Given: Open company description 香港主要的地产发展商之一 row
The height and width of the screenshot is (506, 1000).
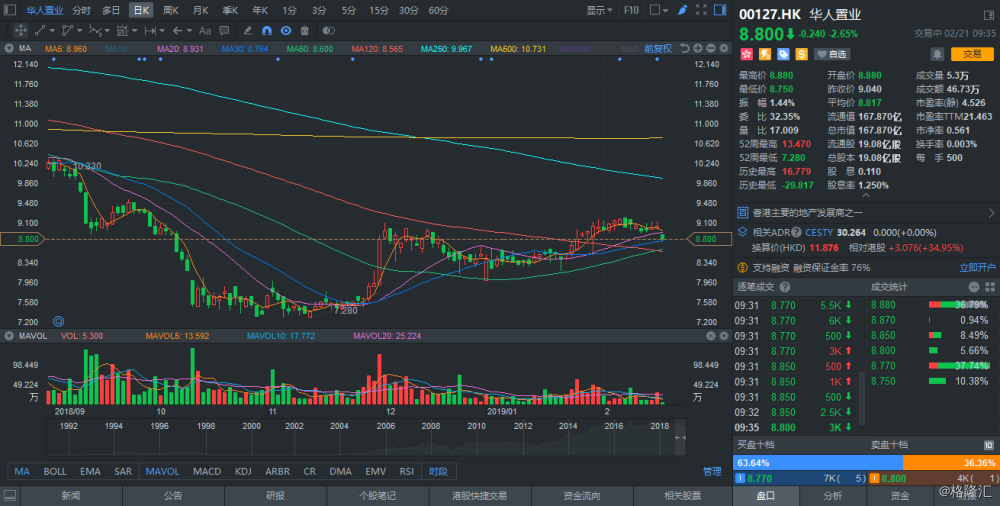Looking at the screenshot, I should [x=867, y=212].
